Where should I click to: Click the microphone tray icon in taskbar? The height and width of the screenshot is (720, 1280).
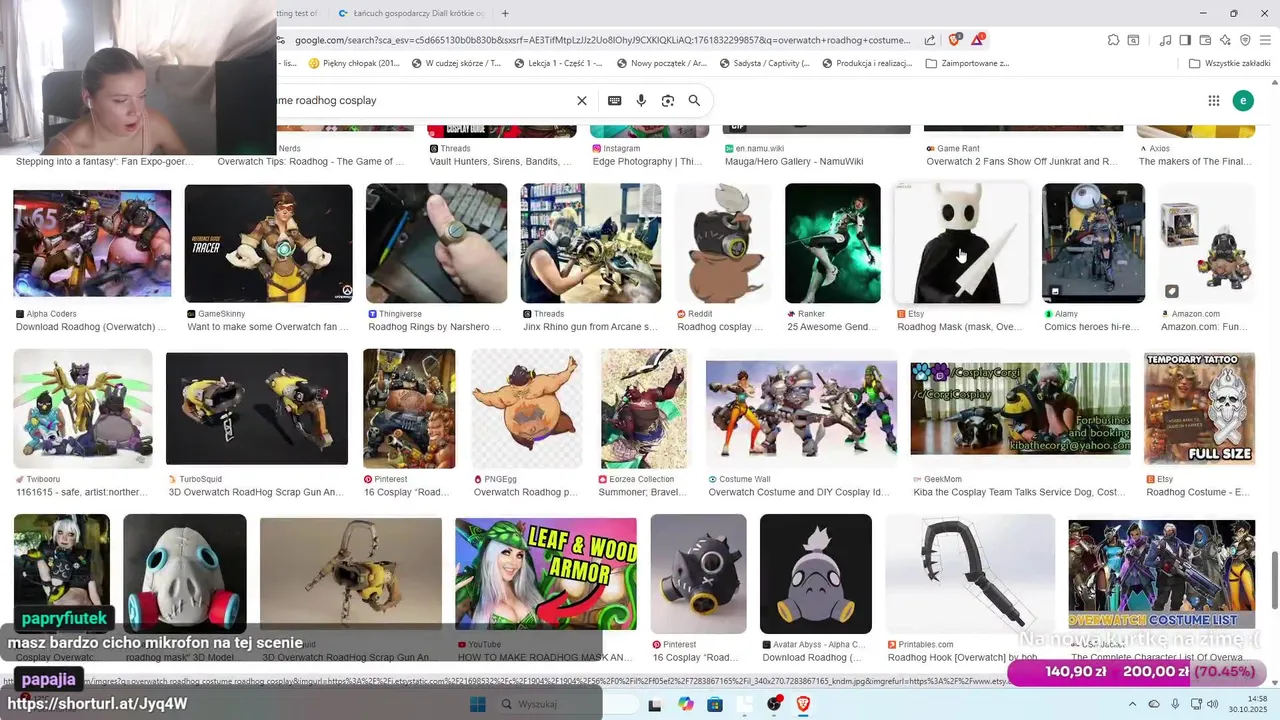[1175, 705]
